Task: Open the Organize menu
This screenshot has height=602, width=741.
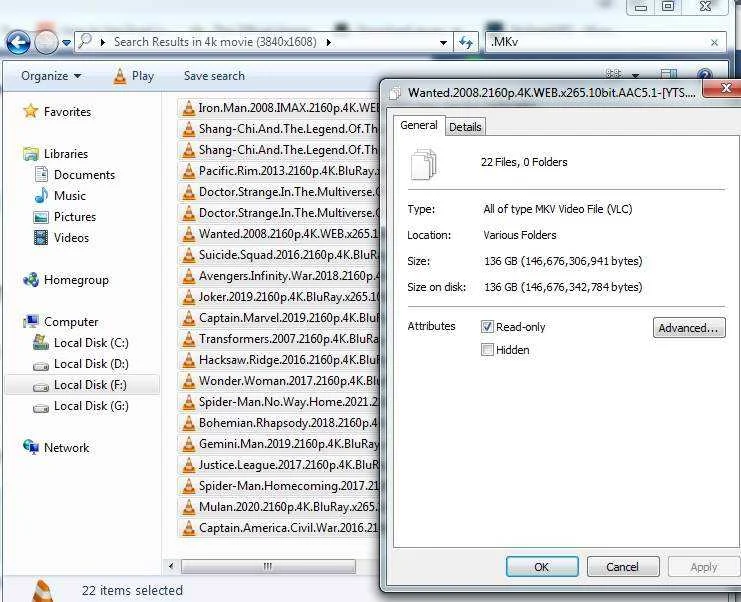Action: pyautogui.click(x=51, y=76)
